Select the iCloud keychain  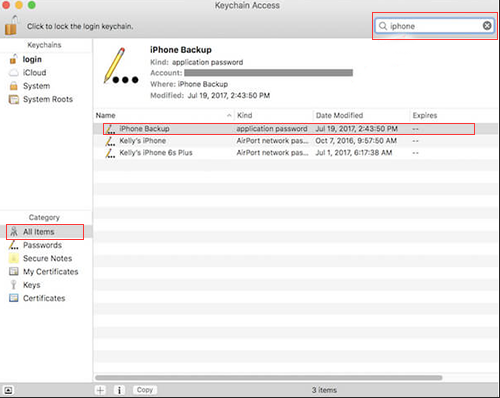34,73
